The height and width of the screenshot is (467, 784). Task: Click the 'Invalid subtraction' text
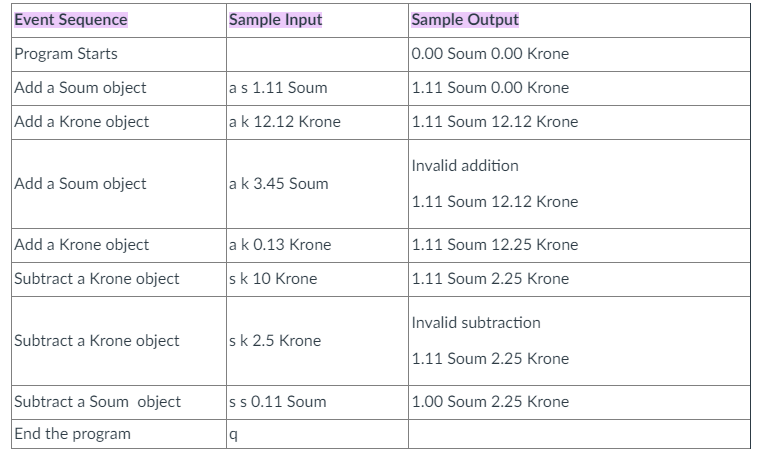click(x=476, y=322)
